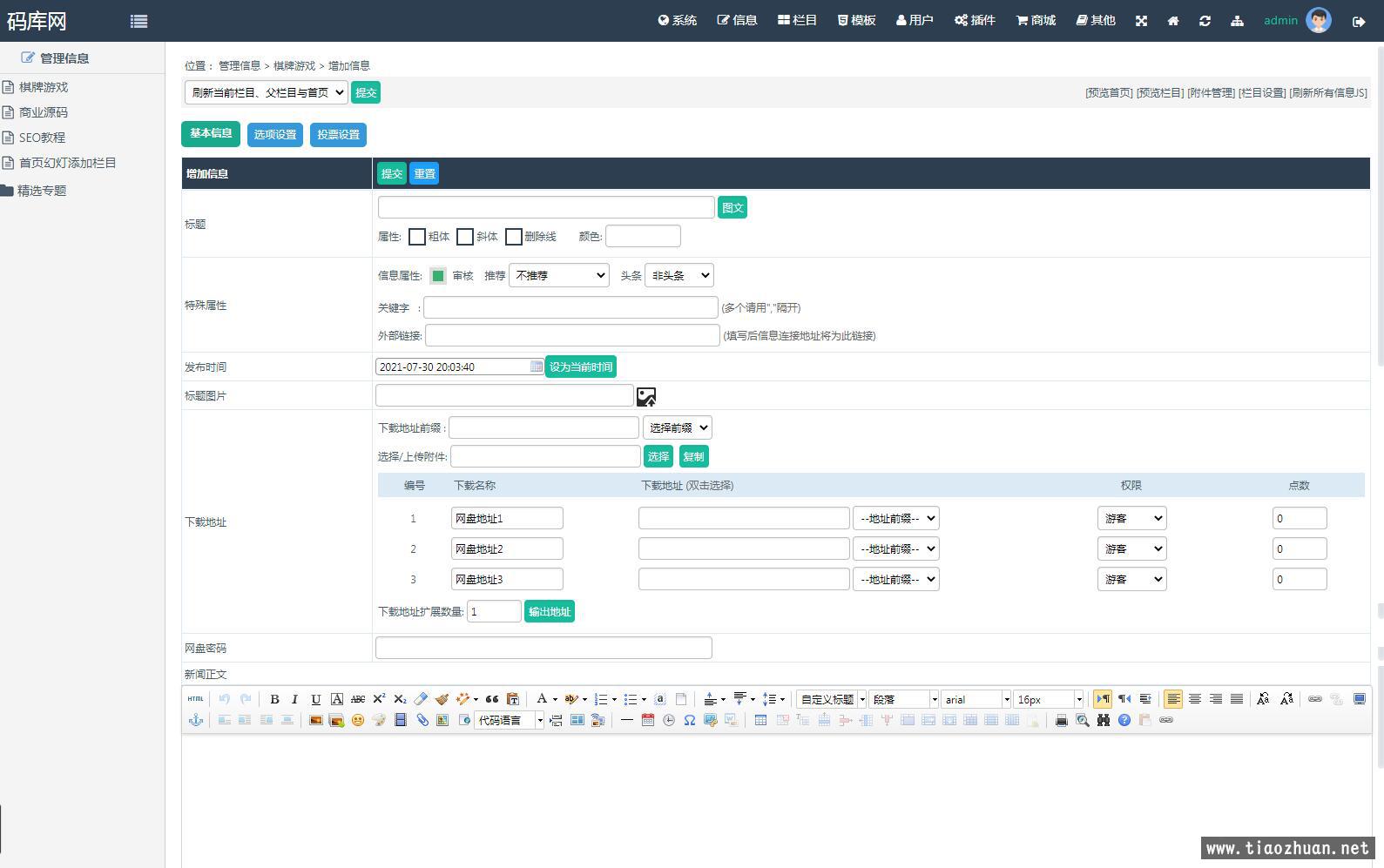
Task: Insert an emoticon using the smiley icon
Action: point(357,720)
